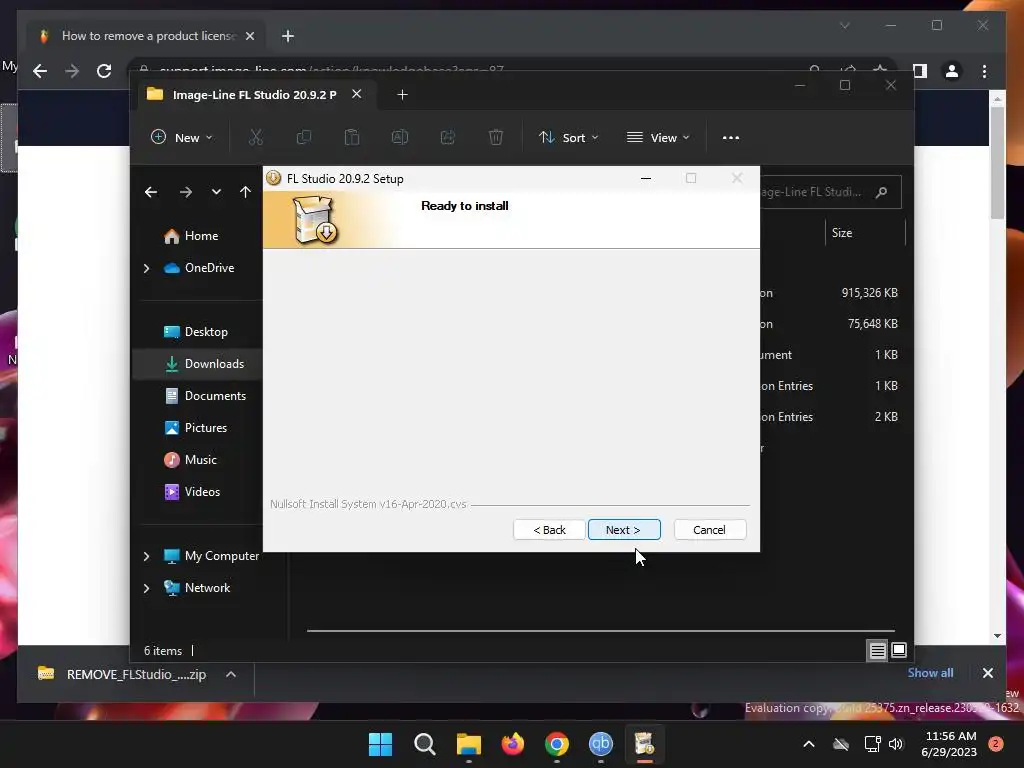Close the Chrome 'How to remove' tab
The height and width of the screenshot is (768, 1024).
[x=249, y=36]
